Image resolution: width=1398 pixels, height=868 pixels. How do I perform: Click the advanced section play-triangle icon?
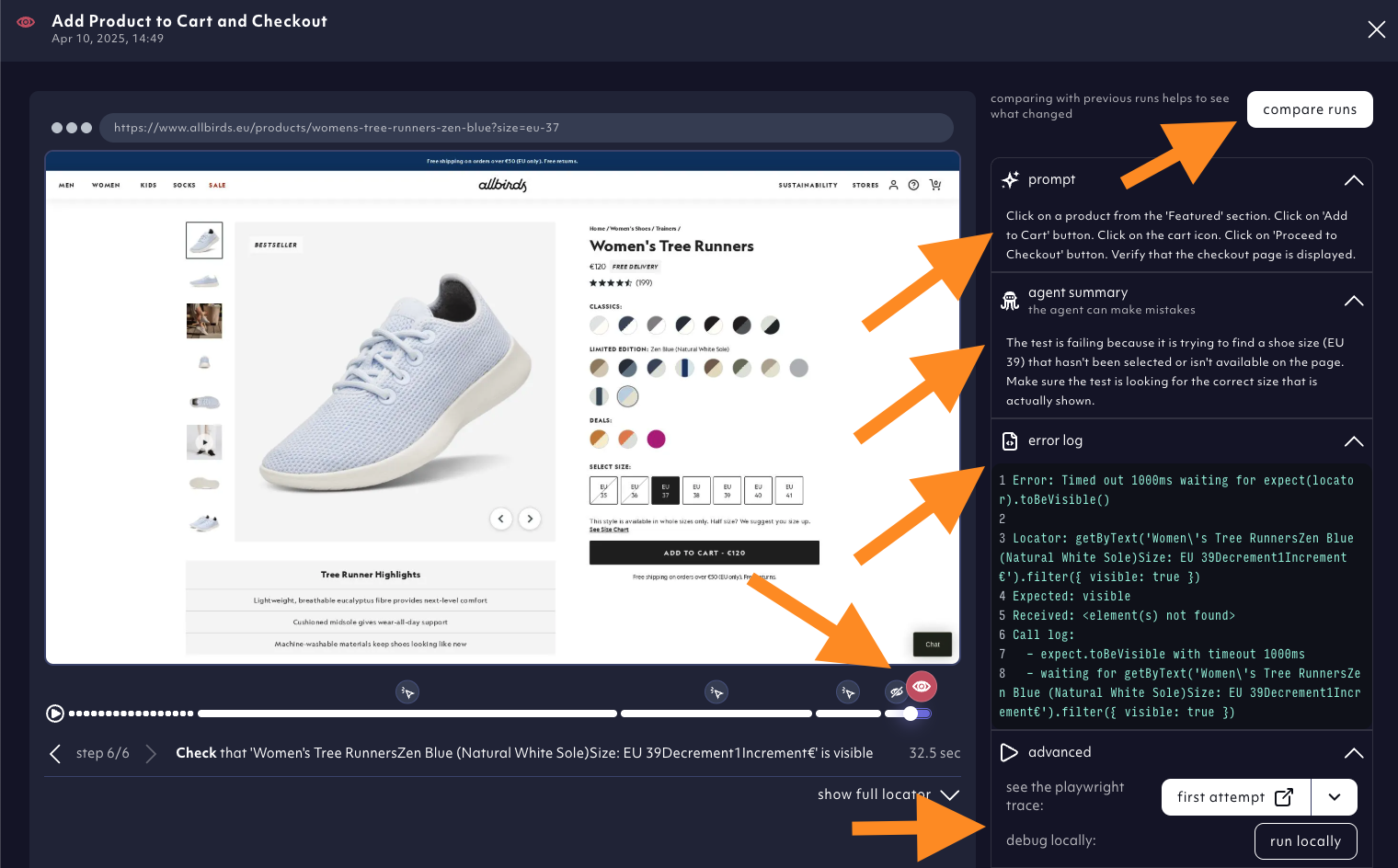tap(1009, 753)
